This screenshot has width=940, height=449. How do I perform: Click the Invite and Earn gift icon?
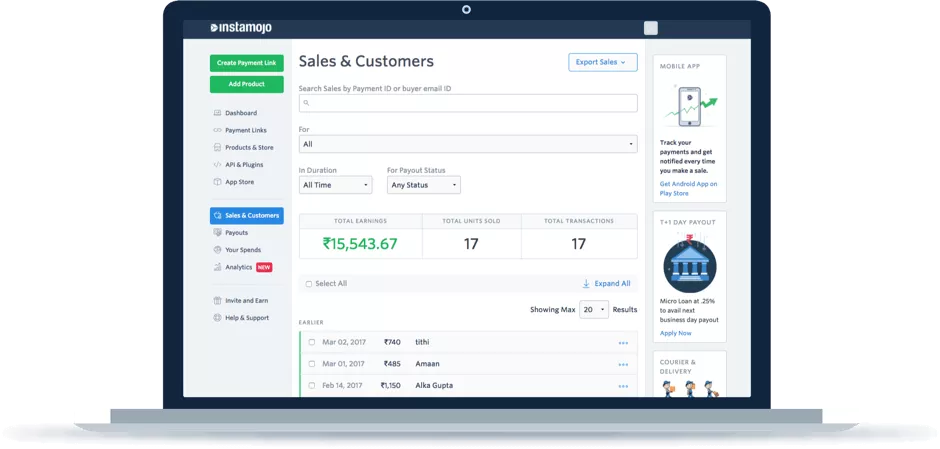pos(217,300)
